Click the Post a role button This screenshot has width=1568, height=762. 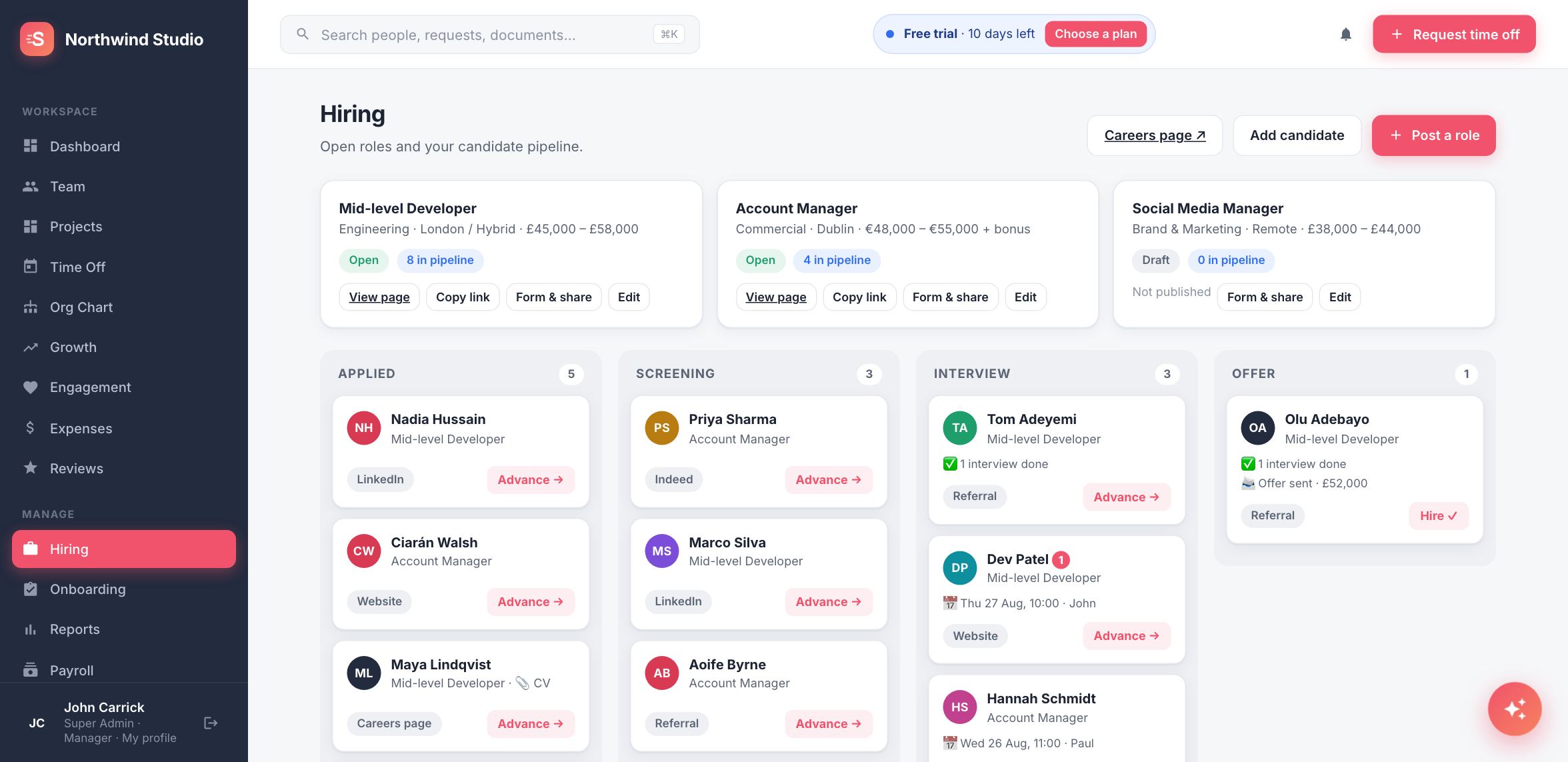1433,135
